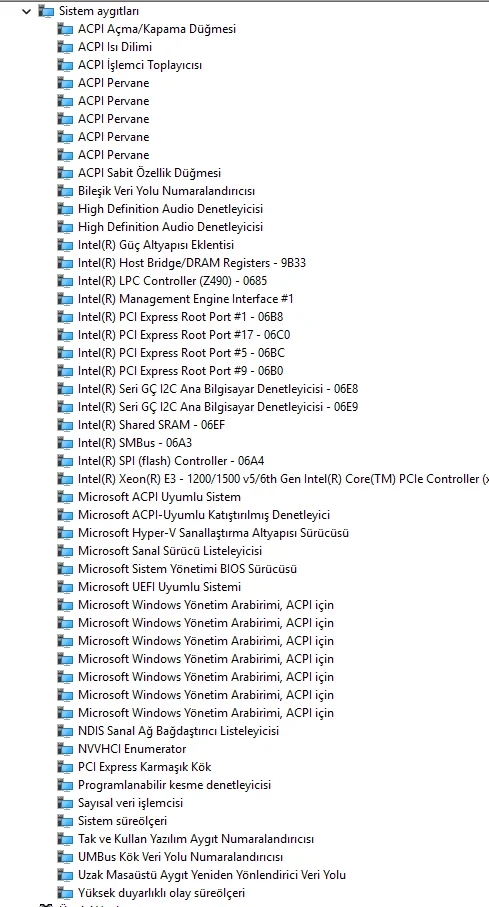Viewport: 489px width, 907px height.
Task: Click icon of Intel(R) Shared SRAM - 06EF
Action: [65, 425]
